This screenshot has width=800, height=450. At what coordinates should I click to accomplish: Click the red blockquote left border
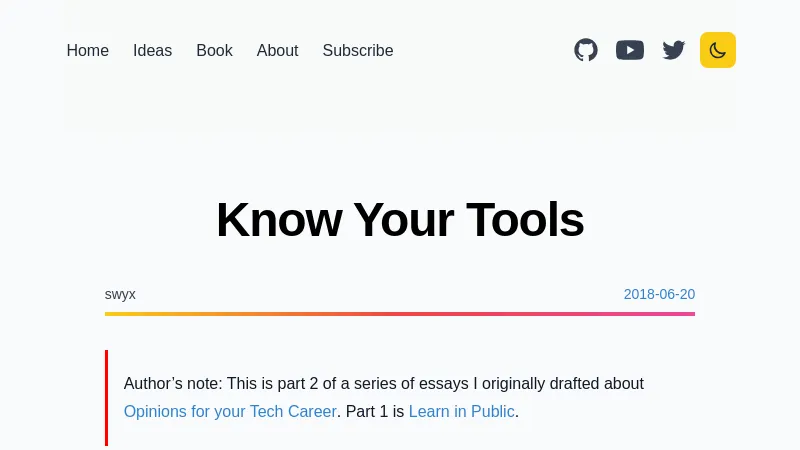(x=106, y=397)
